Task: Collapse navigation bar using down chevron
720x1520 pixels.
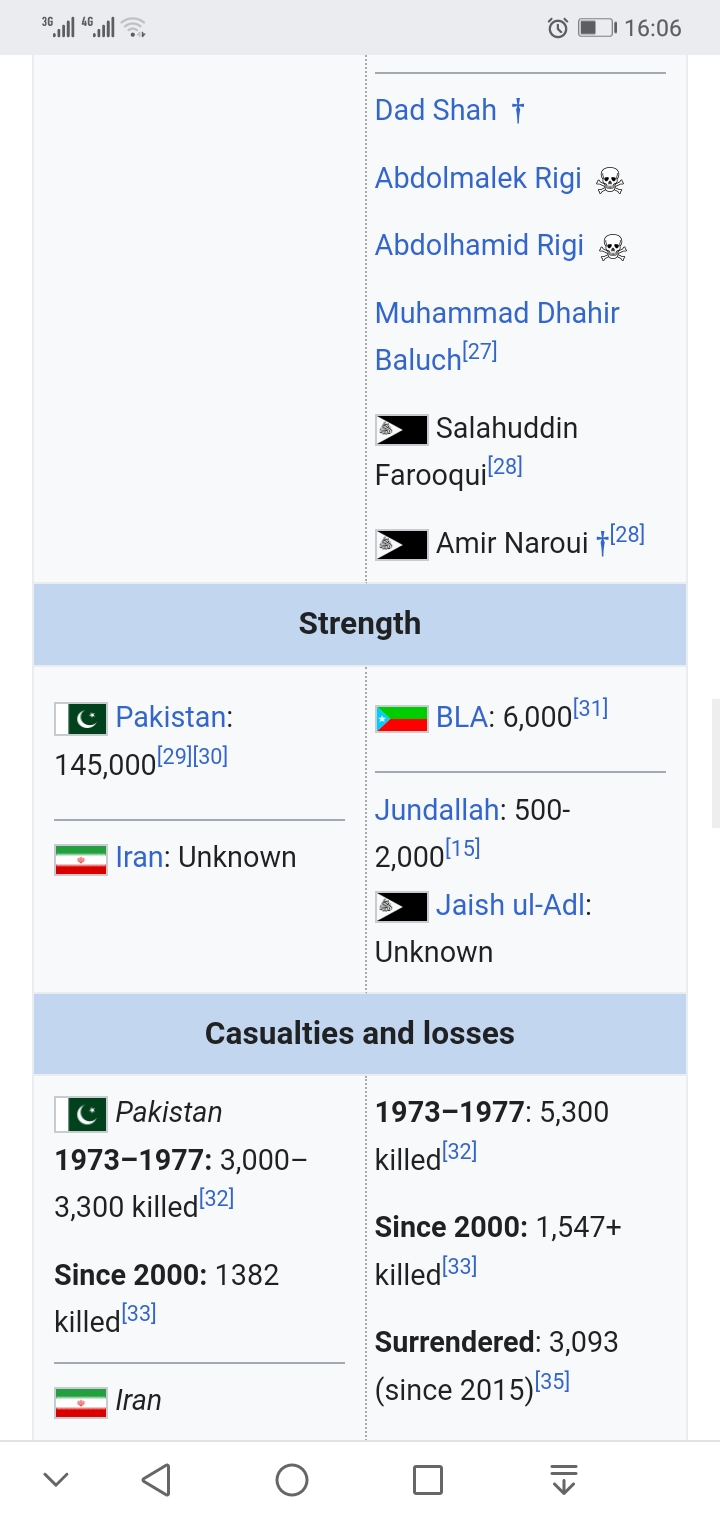Action: [x=56, y=1480]
